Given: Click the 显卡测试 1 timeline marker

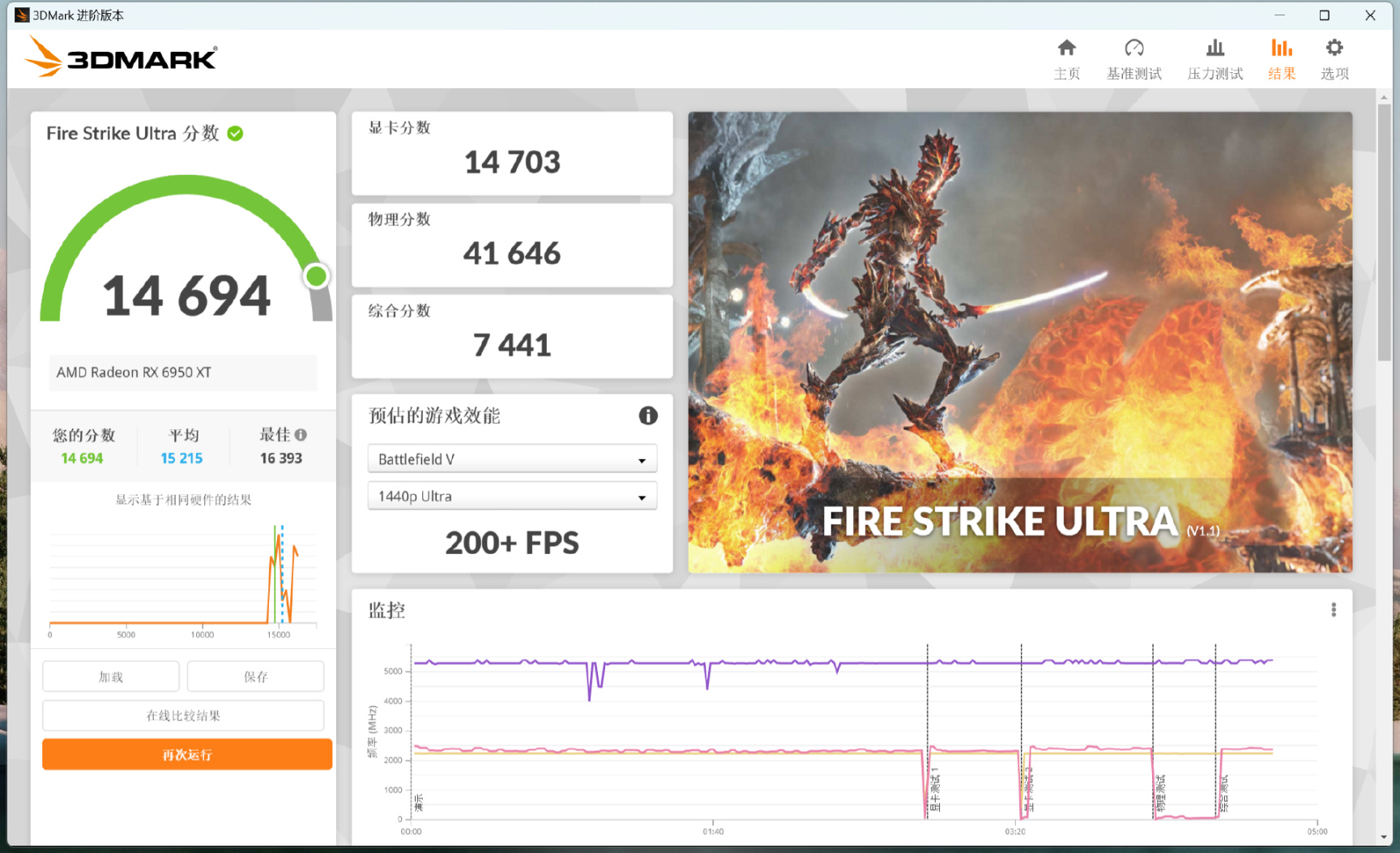Looking at the screenshot, I should (935, 789).
